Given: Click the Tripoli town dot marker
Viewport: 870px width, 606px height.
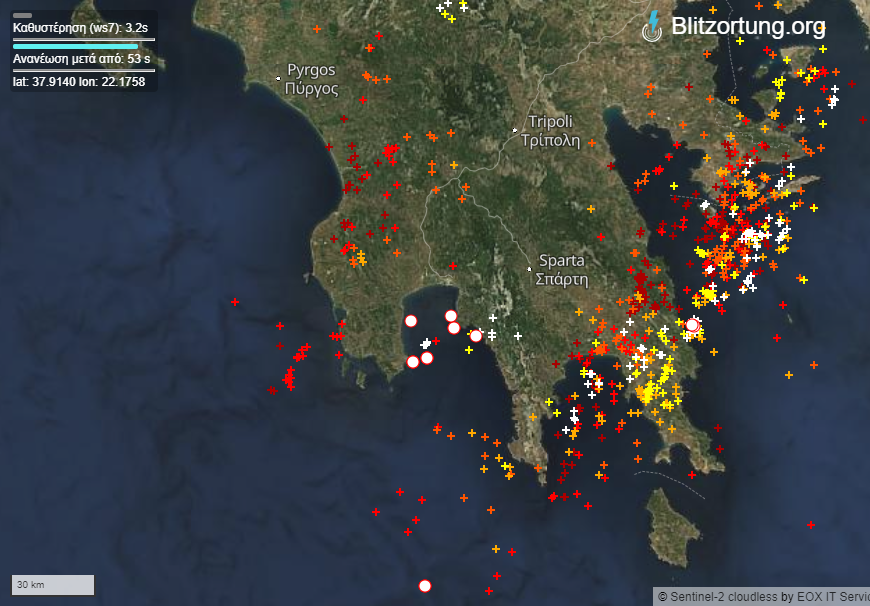Looking at the screenshot, I should pos(515,130).
